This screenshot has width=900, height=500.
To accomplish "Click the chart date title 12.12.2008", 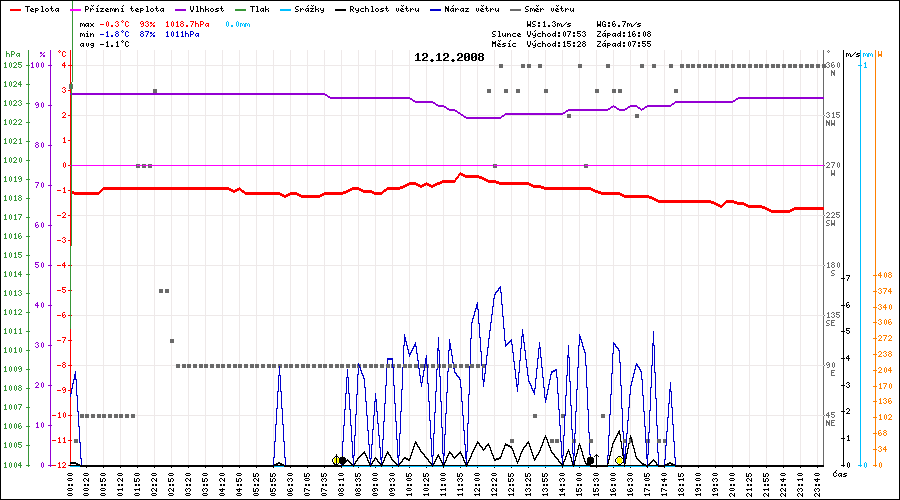I will pos(449,57).
